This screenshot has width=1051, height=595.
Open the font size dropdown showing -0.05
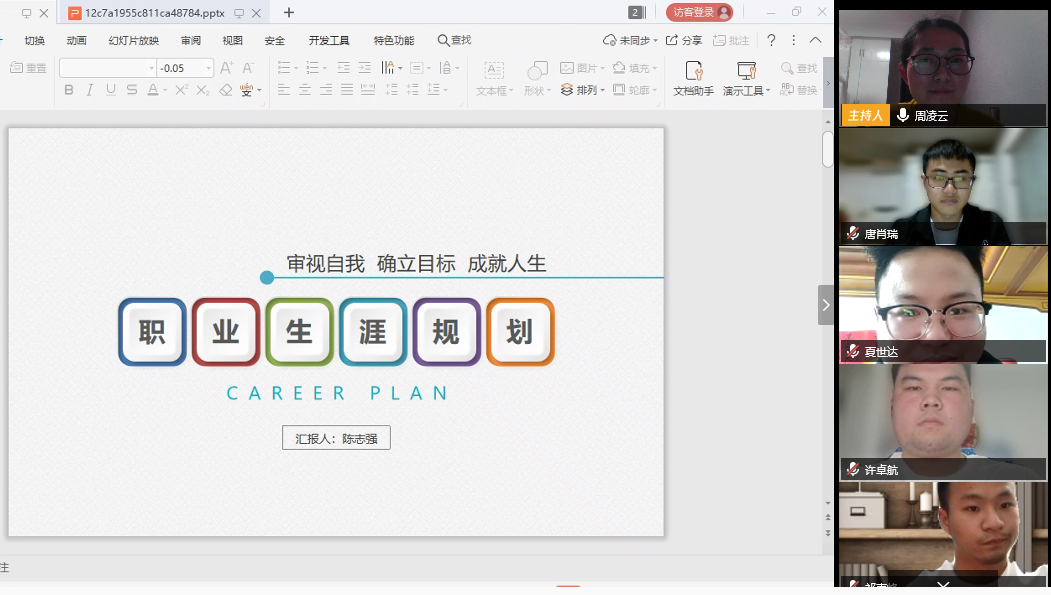point(209,68)
